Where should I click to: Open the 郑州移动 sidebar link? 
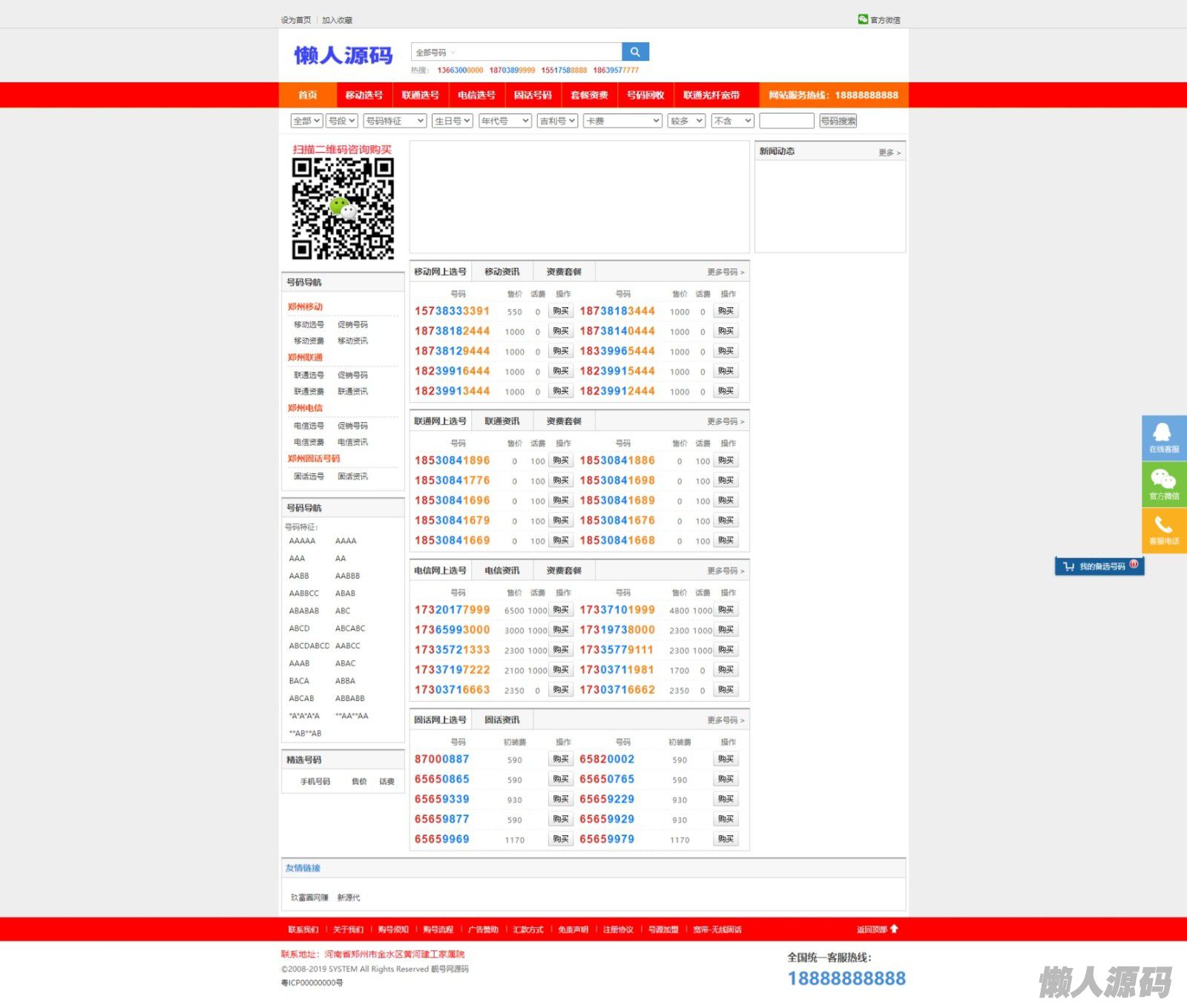click(x=306, y=306)
